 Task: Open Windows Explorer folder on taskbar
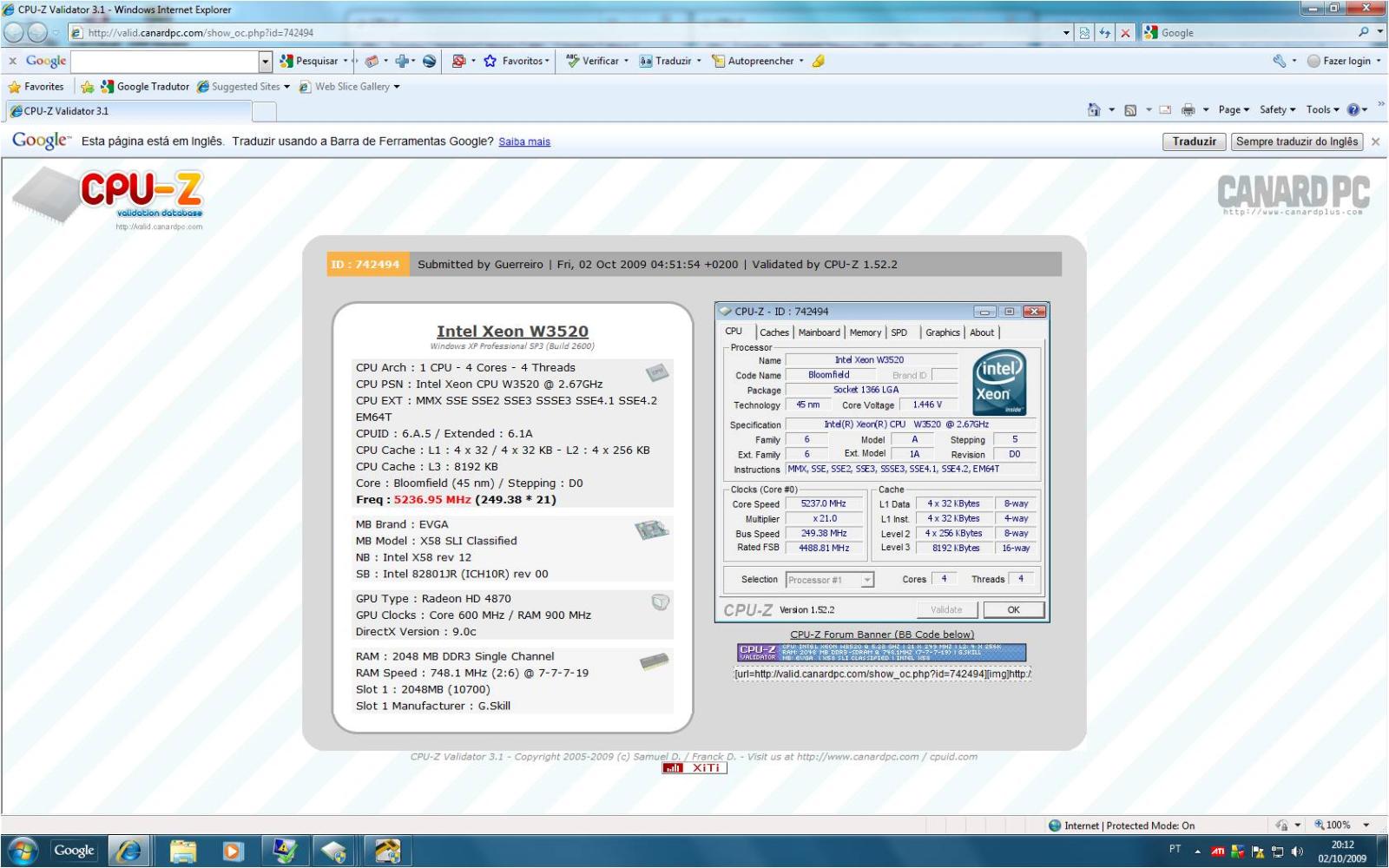[x=183, y=852]
